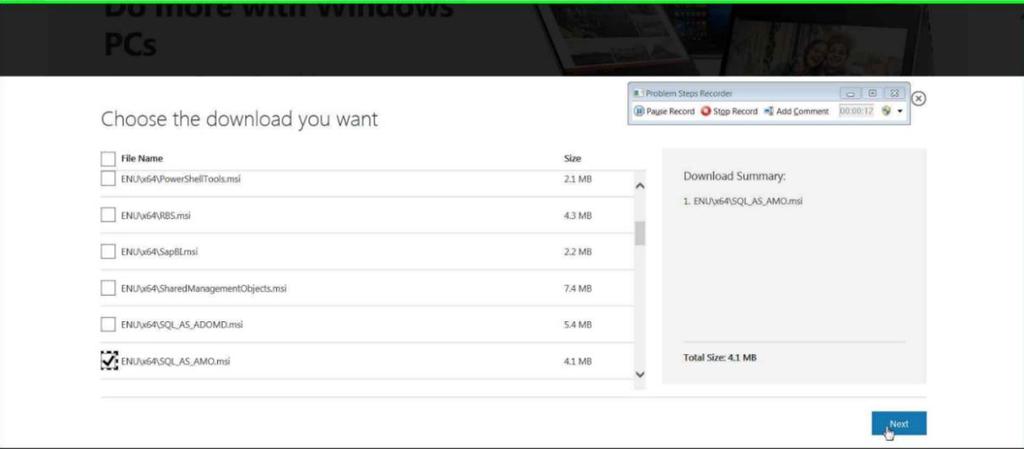Check the PowerShellTools.msi checkbox
1024x449 pixels.
coord(108,178)
